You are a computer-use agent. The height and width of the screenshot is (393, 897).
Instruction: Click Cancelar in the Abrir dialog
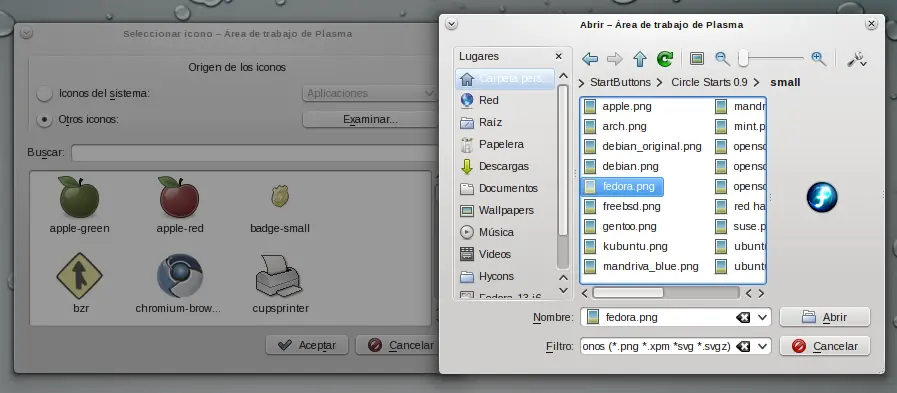coord(824,346)
